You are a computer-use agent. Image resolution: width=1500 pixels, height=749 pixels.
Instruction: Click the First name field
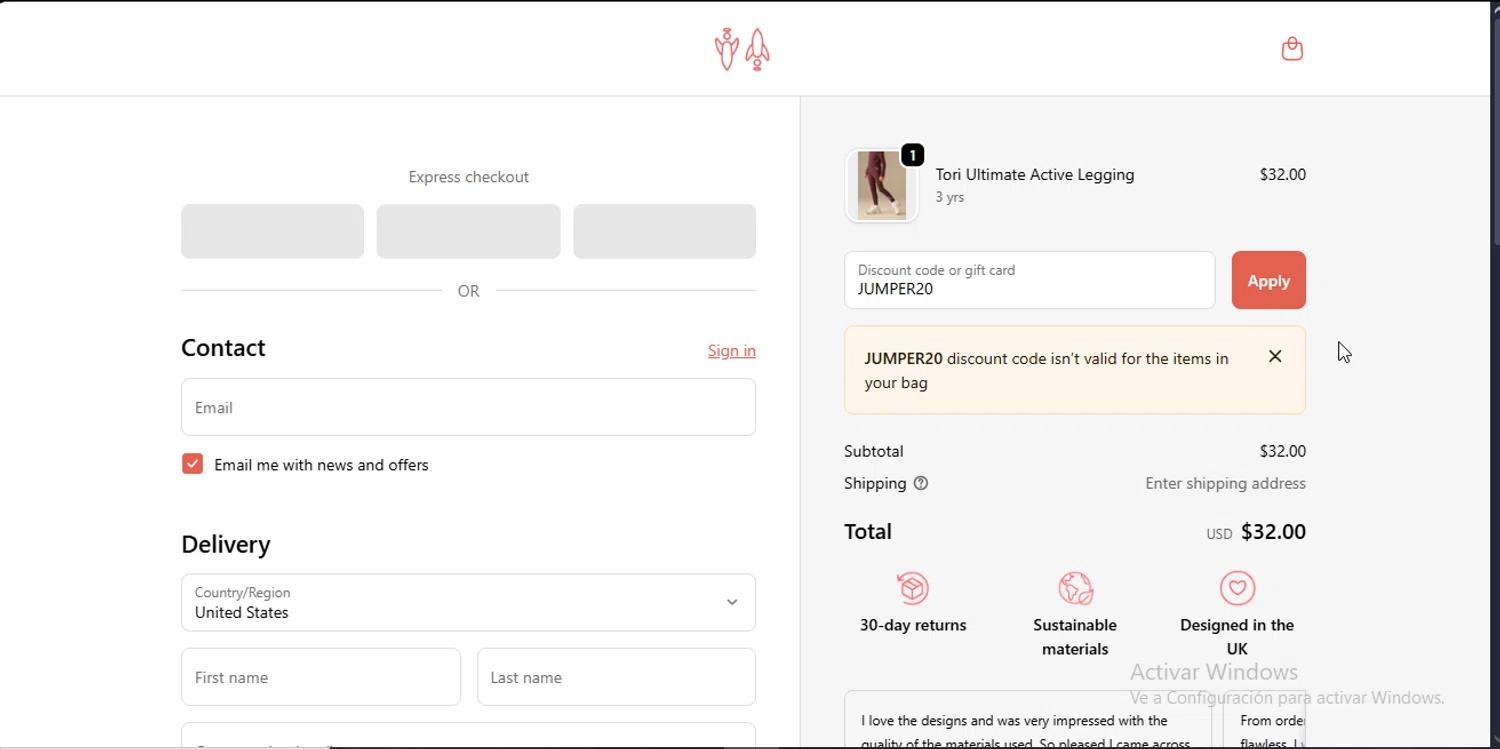point(321,677)
